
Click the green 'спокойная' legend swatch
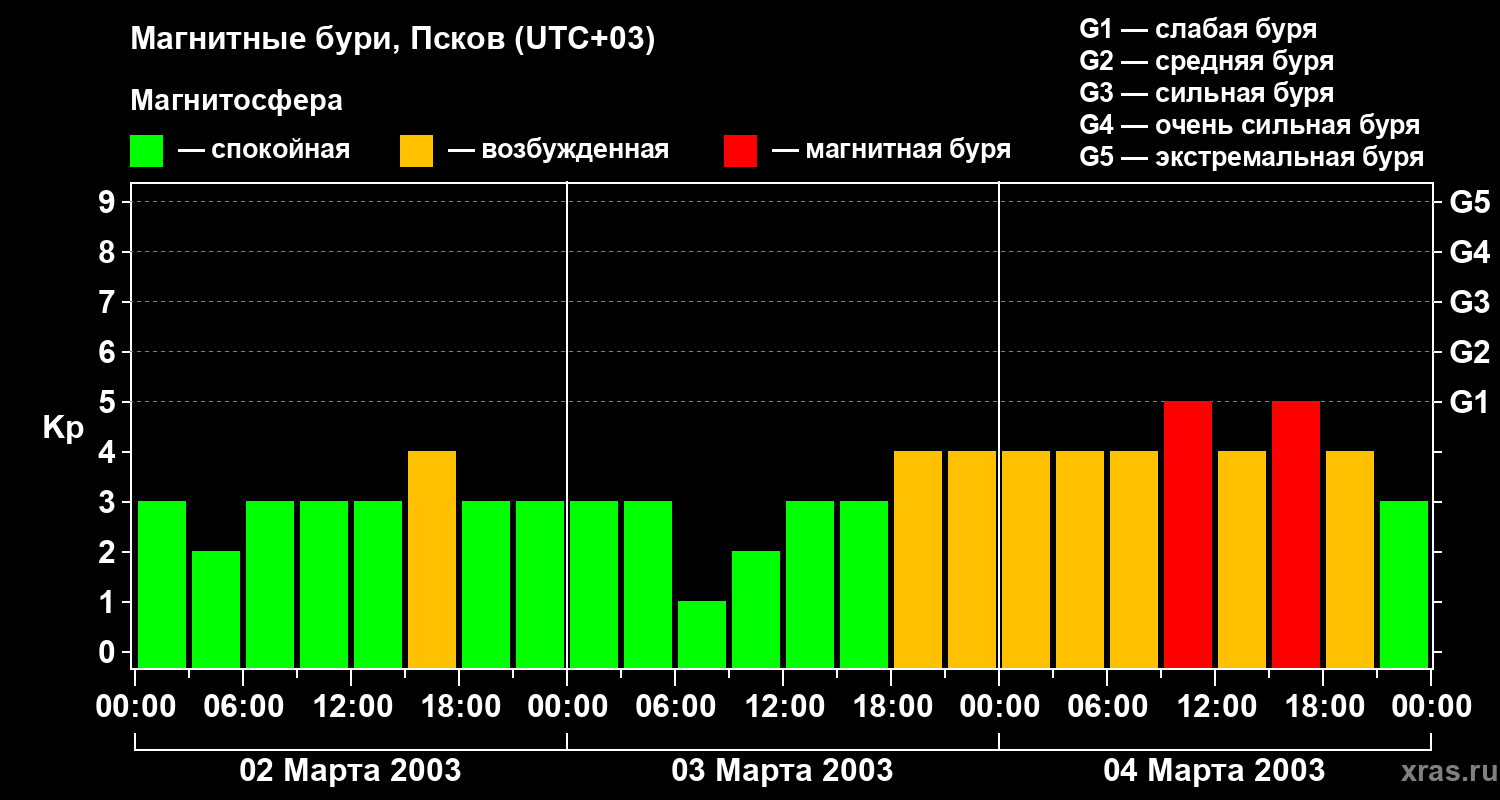[147, 151]
